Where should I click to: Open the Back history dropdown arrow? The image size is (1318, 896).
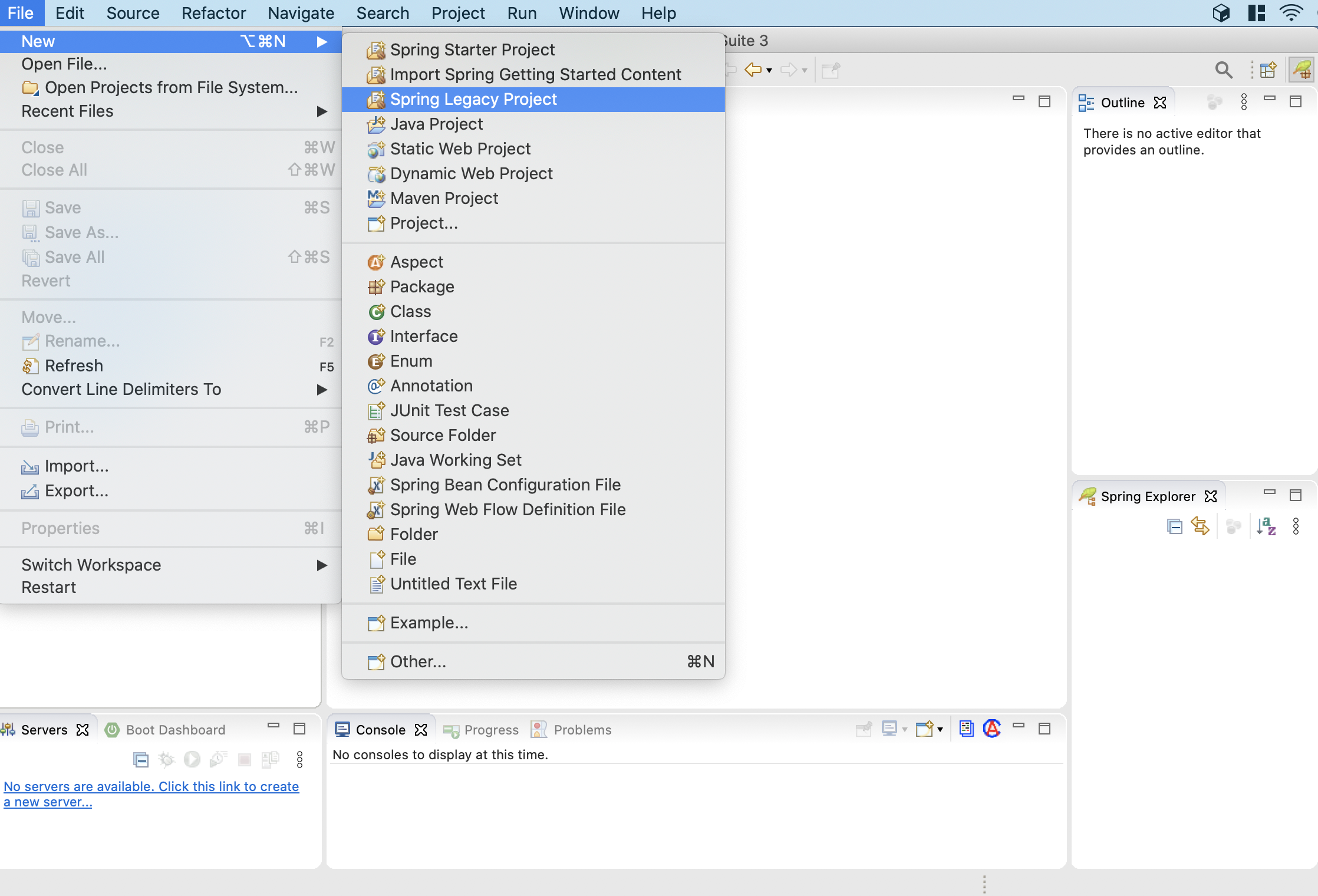[x=769, y=71]
